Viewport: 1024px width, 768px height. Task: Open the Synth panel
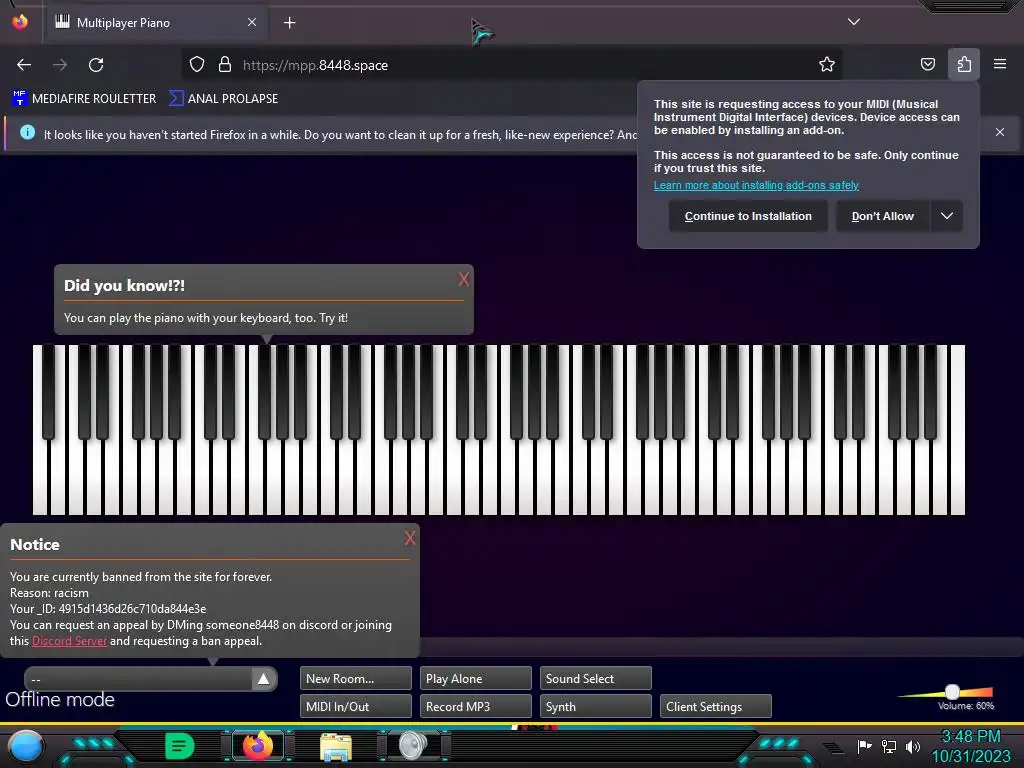[596, 707]
